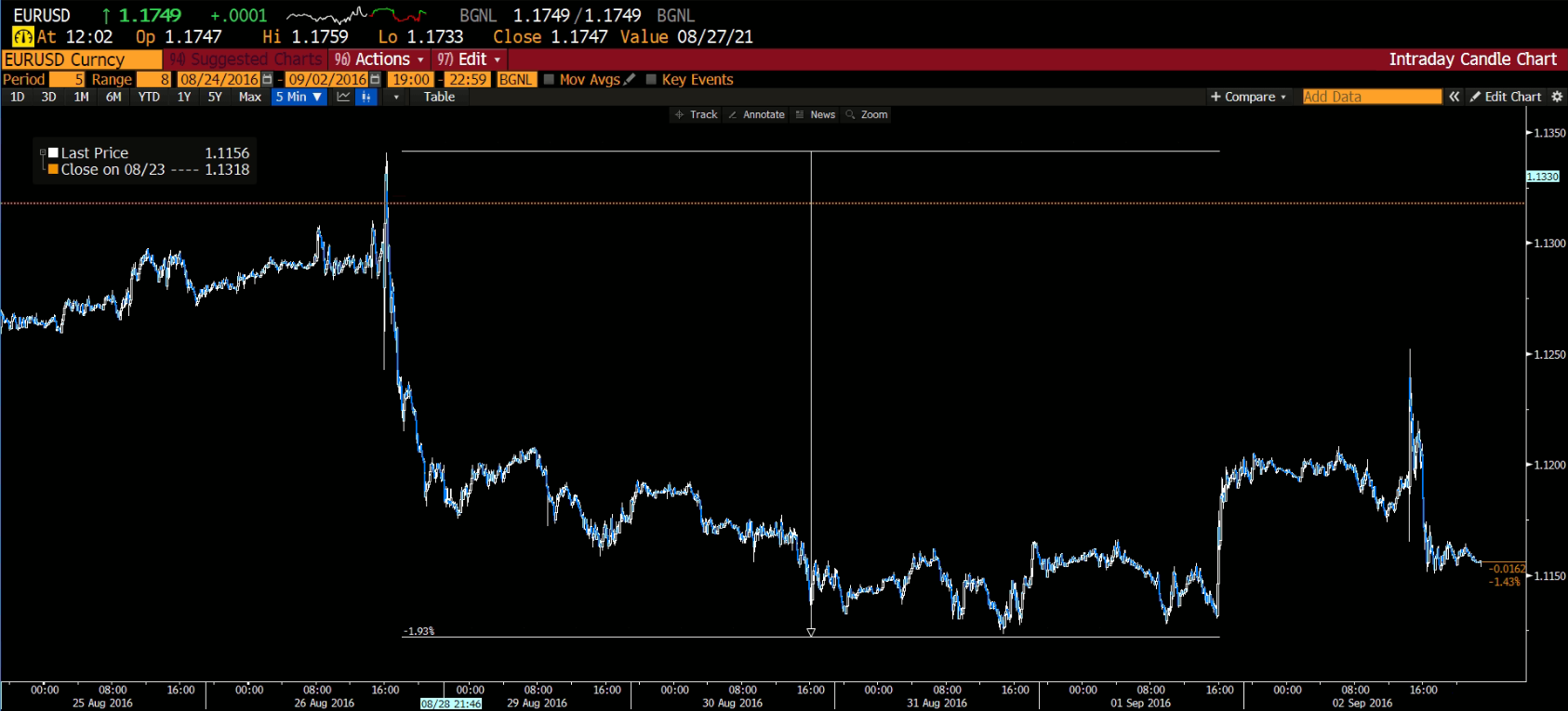1568x711 pixels.
Task: Open the 5 Min interval dropdown
Action: tap(299, 97)
